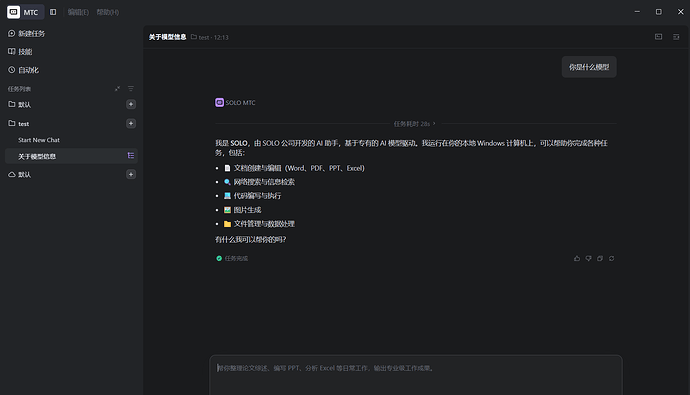Viewport: 690px width, 395px height.
Task: Give the response a thumbs up
Action: click(x=577, y=259)
